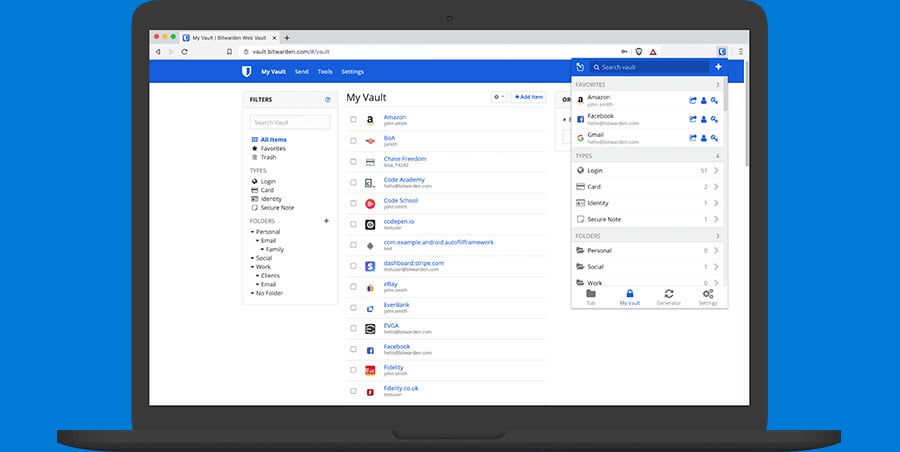Screen dimensions: 900x452
Task: Click the plus icon in extension popup header
Action: click(x=718, y=67)
